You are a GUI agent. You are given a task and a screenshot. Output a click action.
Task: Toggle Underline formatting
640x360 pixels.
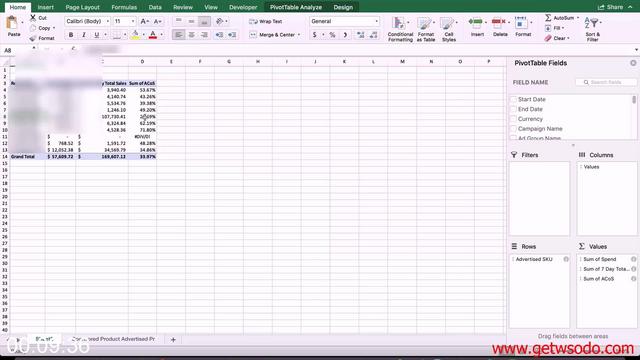click(x=96, y=35)
